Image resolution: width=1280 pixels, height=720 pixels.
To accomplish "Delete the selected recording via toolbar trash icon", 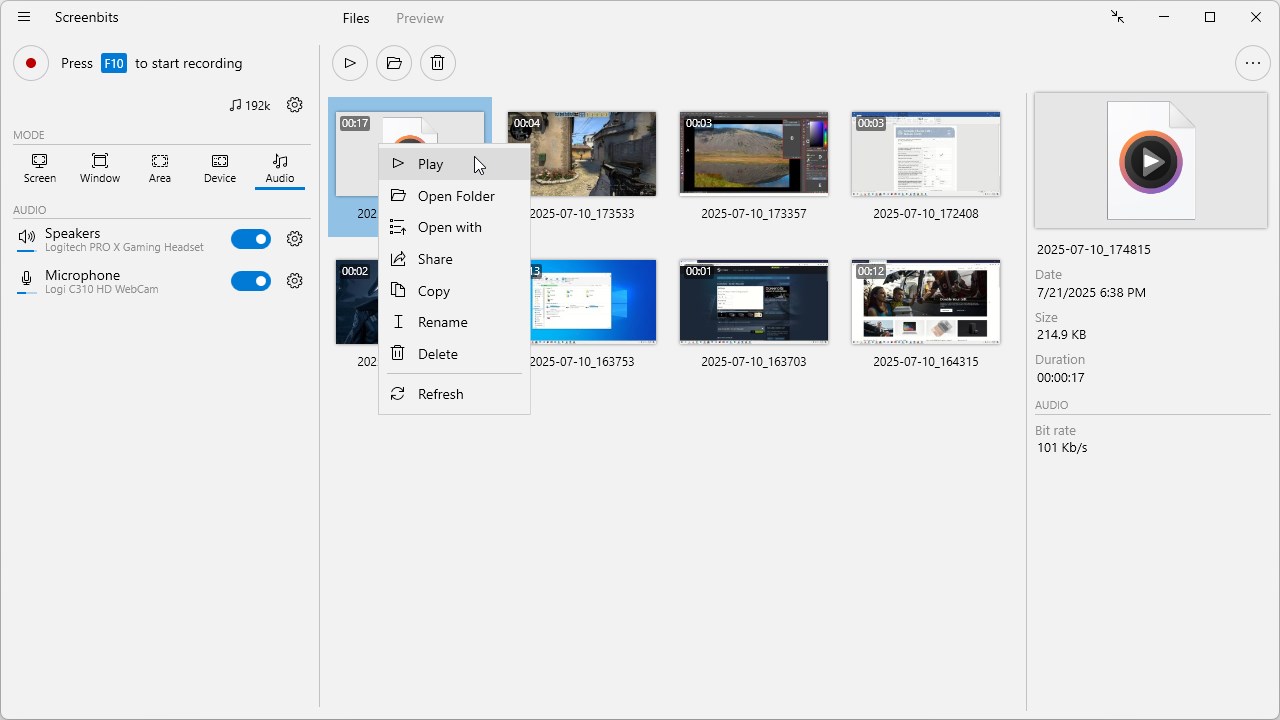I will 437,62.
